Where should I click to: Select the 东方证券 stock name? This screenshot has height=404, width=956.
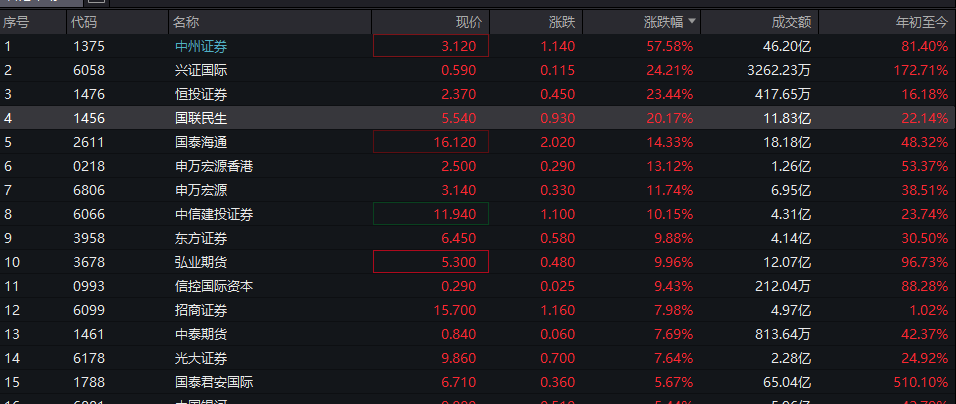click(x=200, y=238)
